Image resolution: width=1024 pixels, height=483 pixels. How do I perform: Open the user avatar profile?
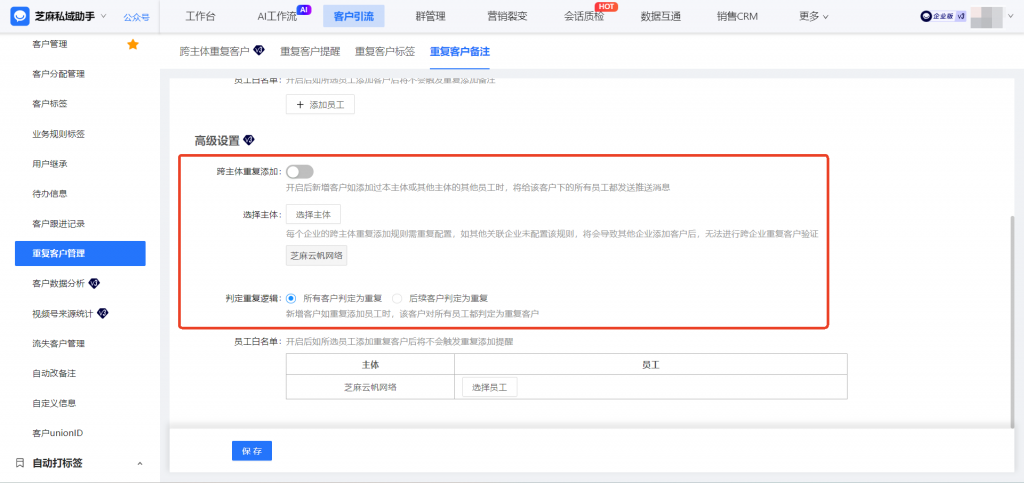(986, 17)
